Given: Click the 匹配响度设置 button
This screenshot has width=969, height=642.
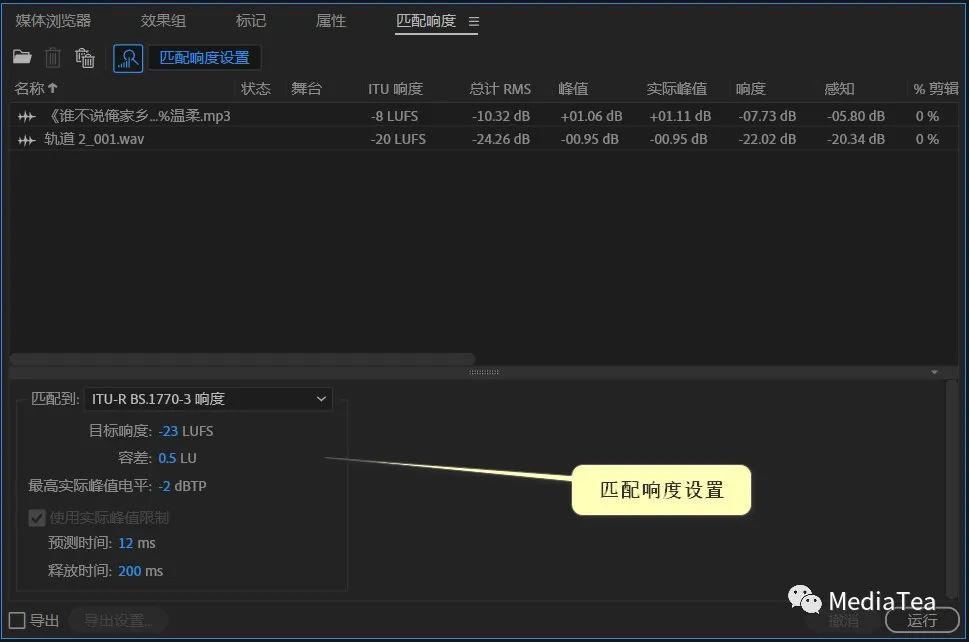Looking at the screenshot, I should click(x=205, y=58).
